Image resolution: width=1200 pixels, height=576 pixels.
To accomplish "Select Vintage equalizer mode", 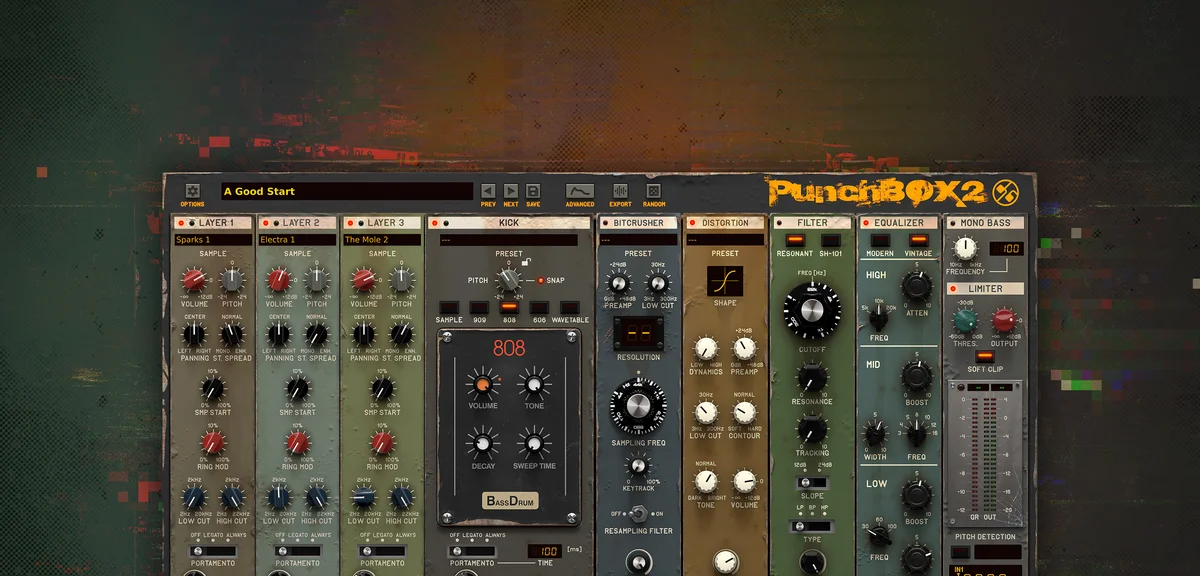I will (918, 240).
